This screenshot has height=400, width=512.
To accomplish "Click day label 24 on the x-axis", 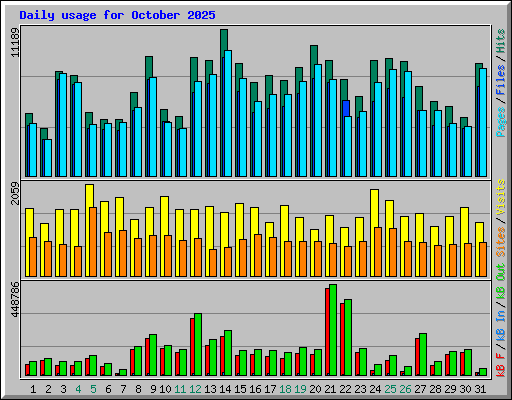I will (x=375, y=389).
